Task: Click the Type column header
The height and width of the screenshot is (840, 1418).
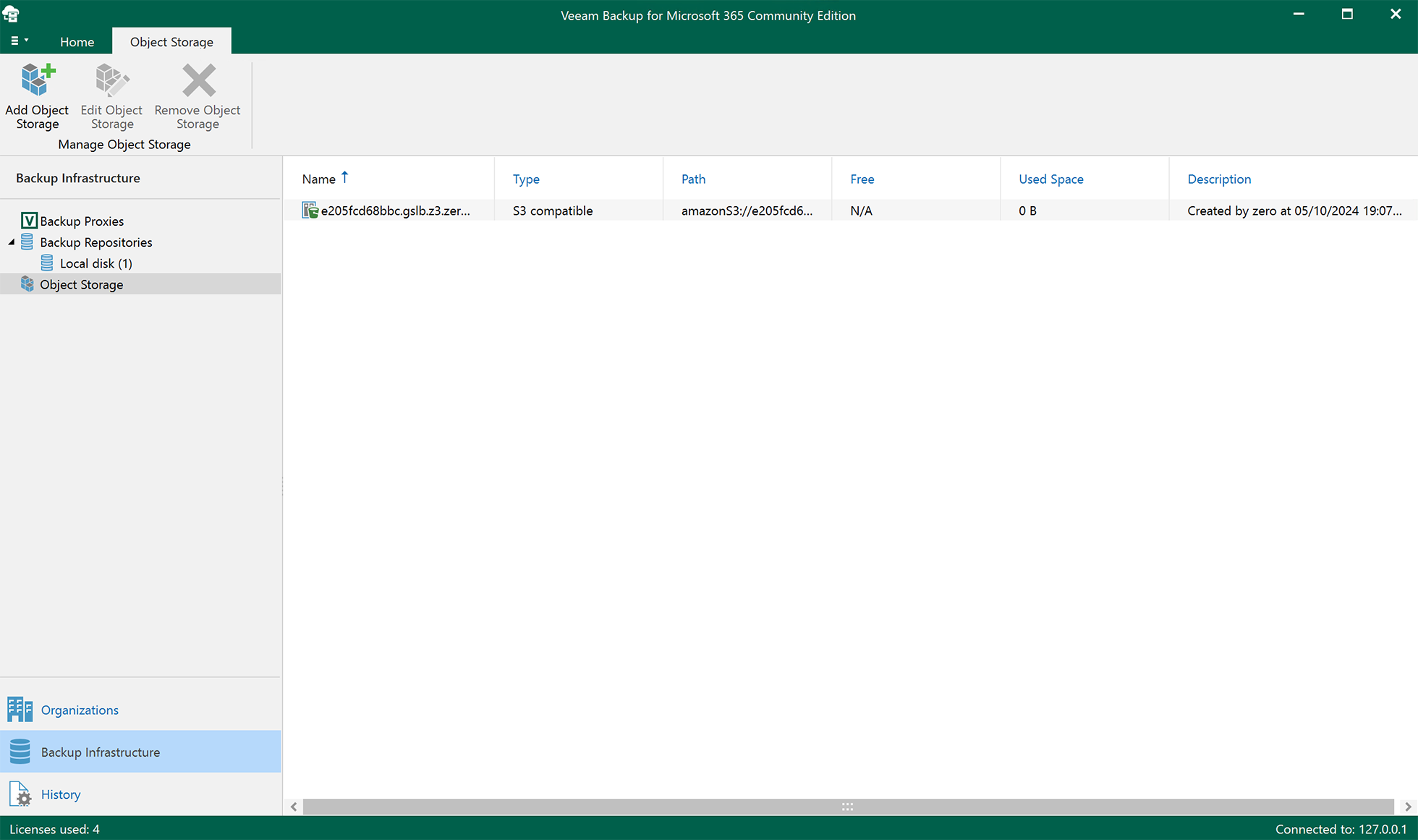Action: (526, 179)
